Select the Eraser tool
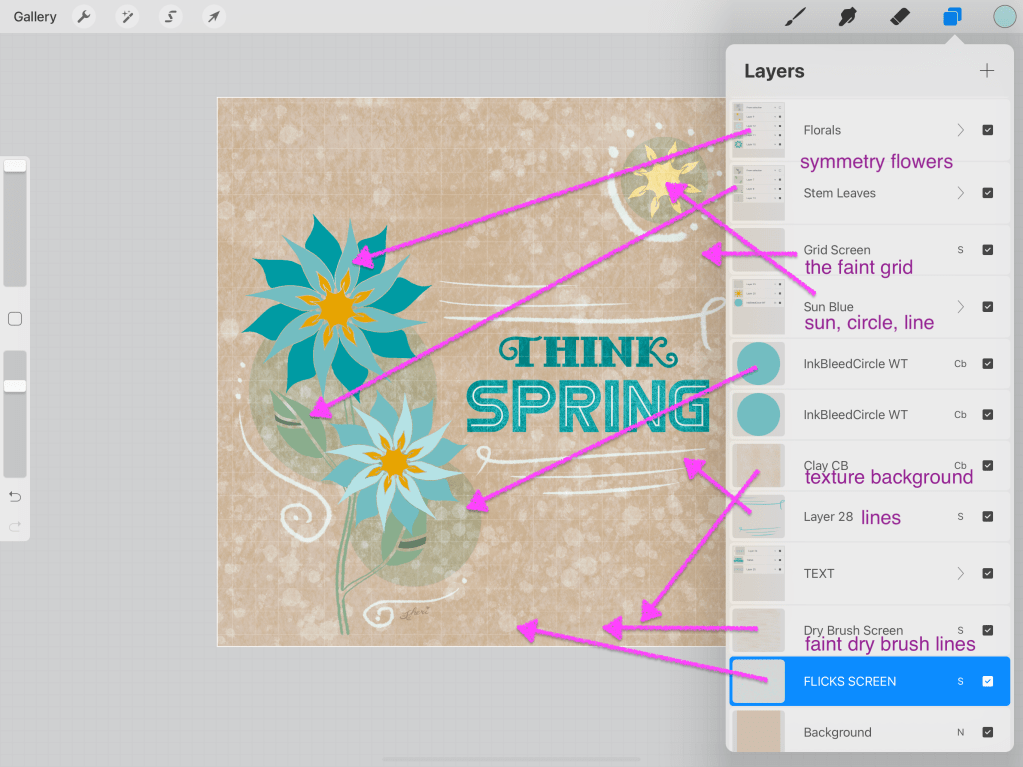Screen dimensions: 1023x767 [x=900, y=17]
